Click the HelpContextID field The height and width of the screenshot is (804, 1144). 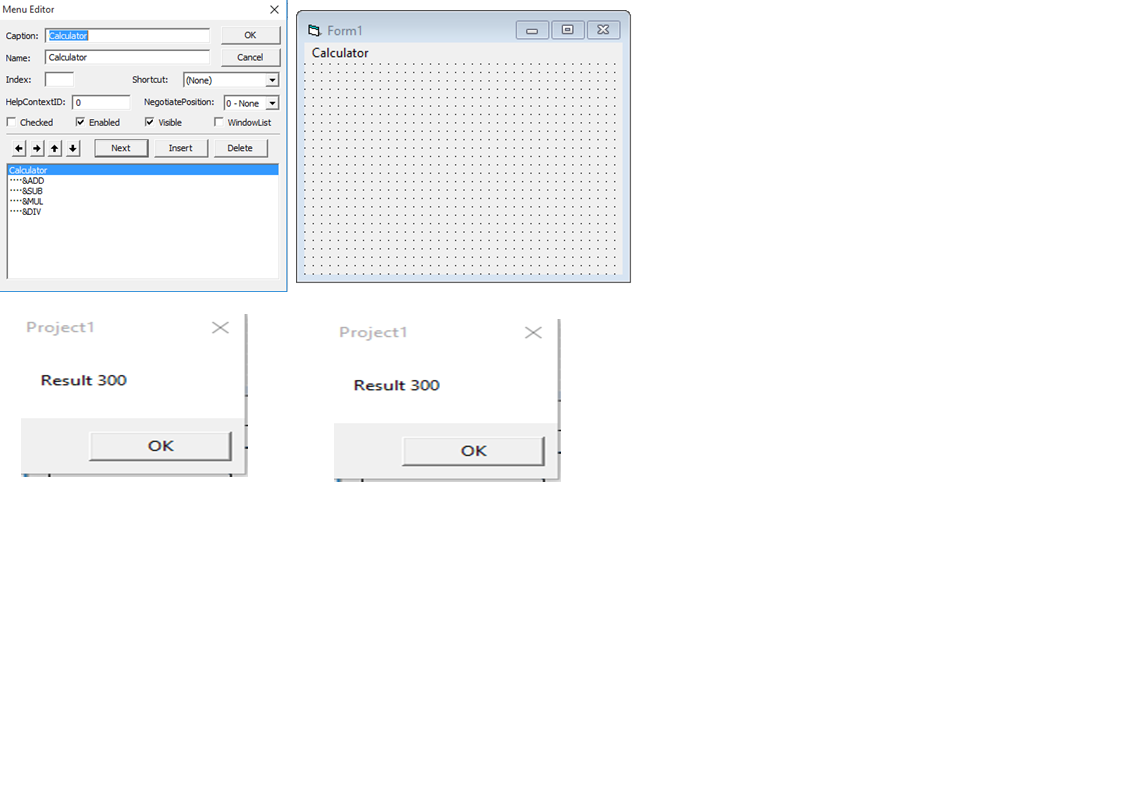tap(101, 102)
